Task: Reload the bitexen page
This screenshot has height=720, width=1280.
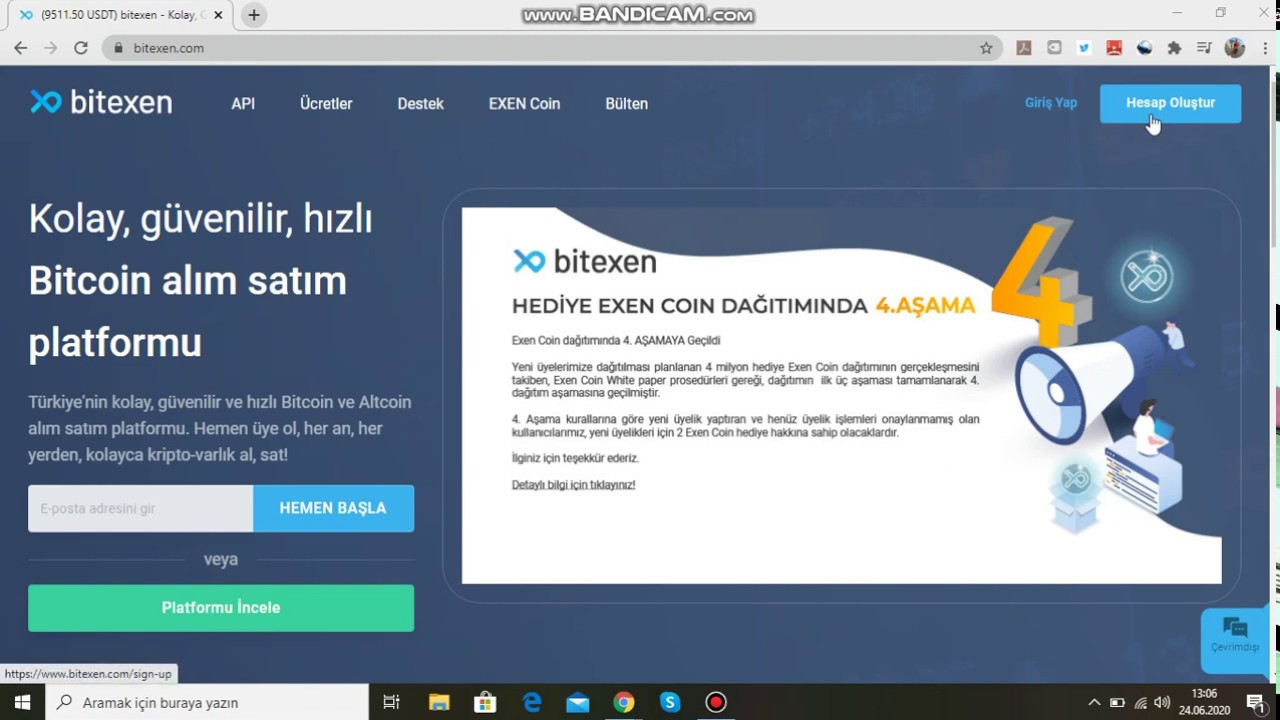Action: click(81, 47)
